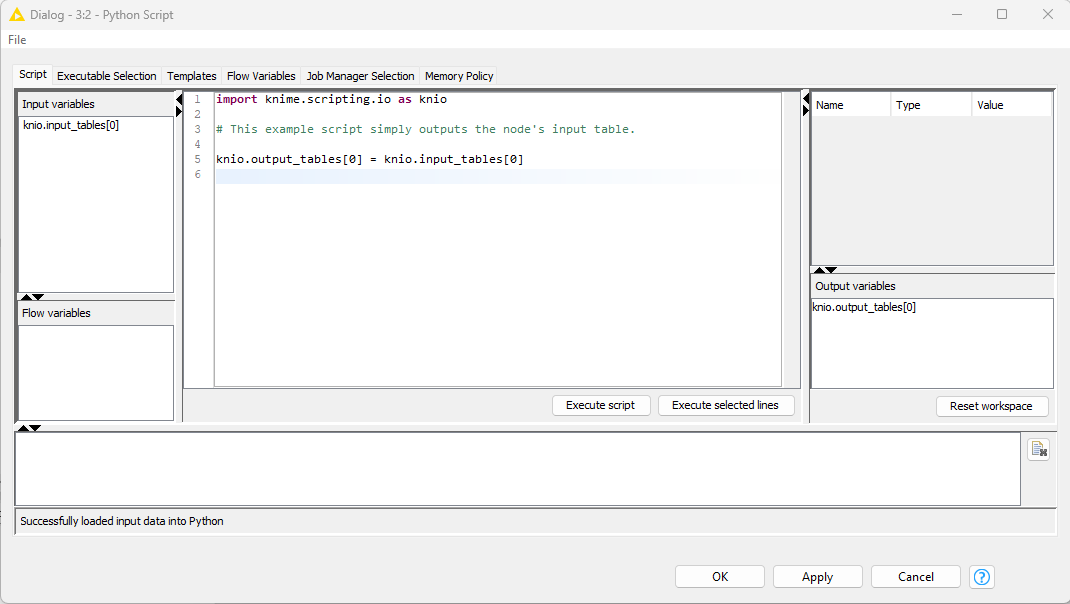Image resolution: width=1070 pixels, height=604 pixels.
Task: Open the Templates tab
Action: pyautogui.click(x=192, y=76)
